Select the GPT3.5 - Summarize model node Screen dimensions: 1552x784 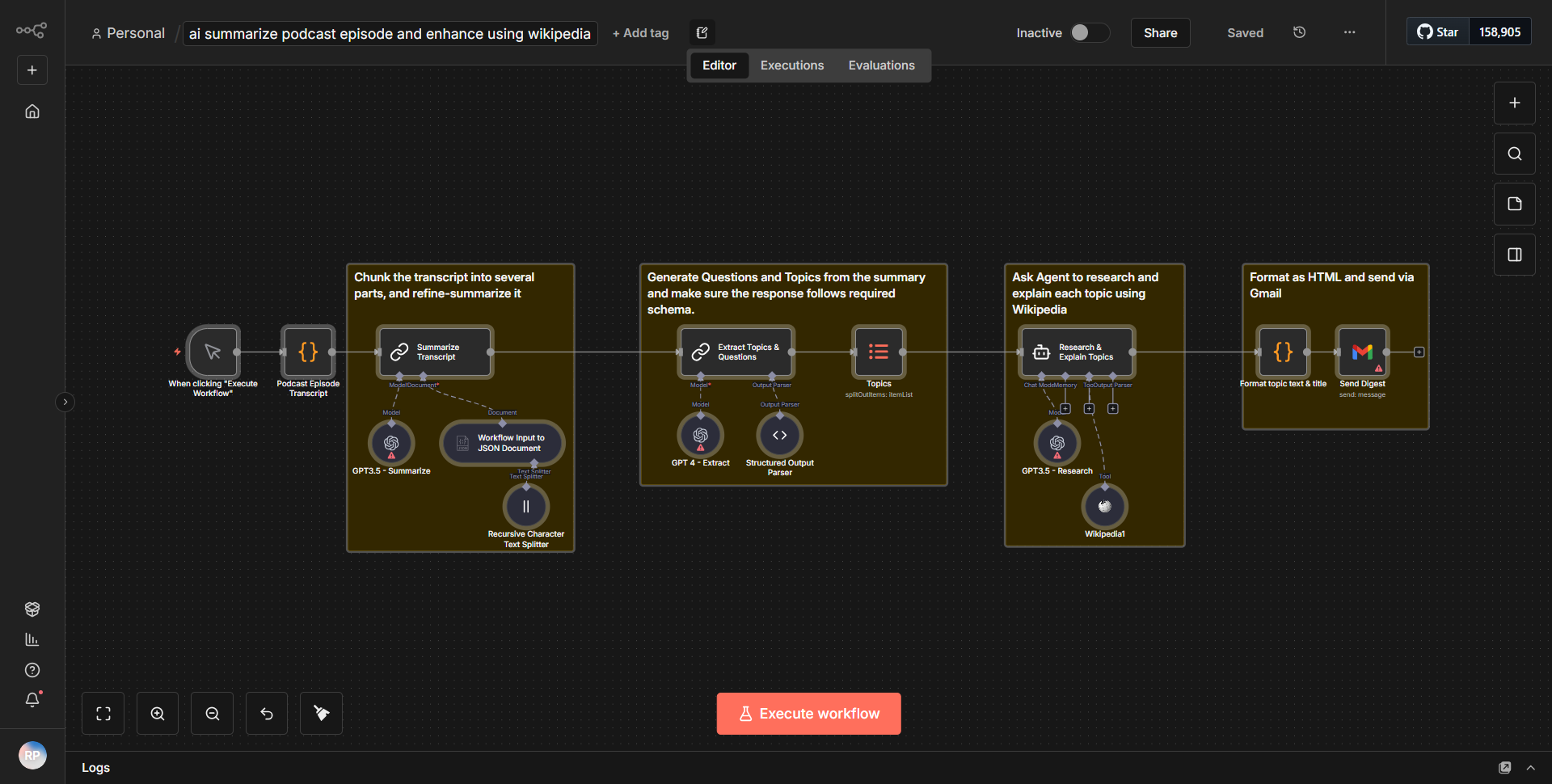coord(391,443)
